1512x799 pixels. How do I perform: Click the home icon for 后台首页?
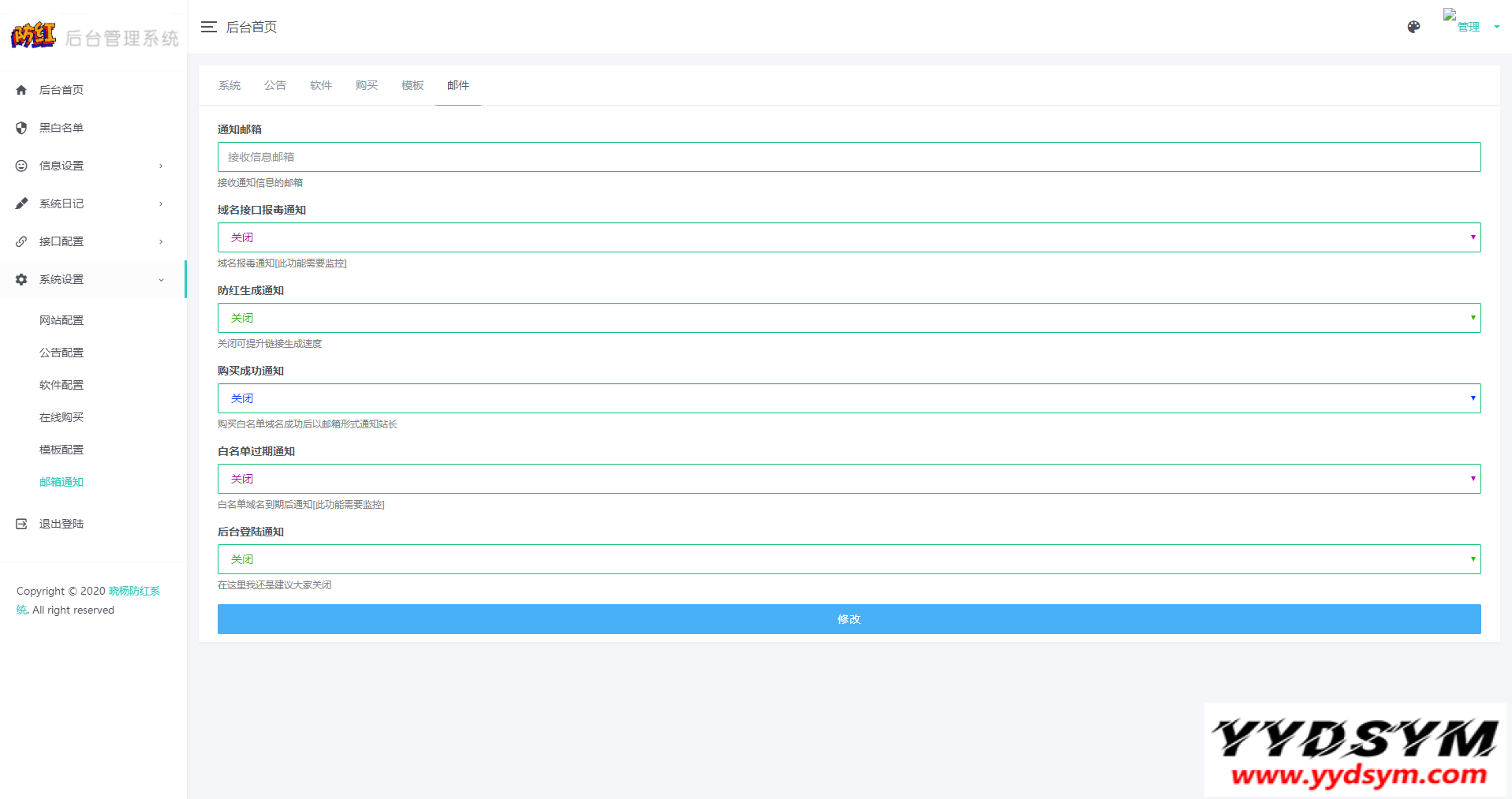point(21,90)
